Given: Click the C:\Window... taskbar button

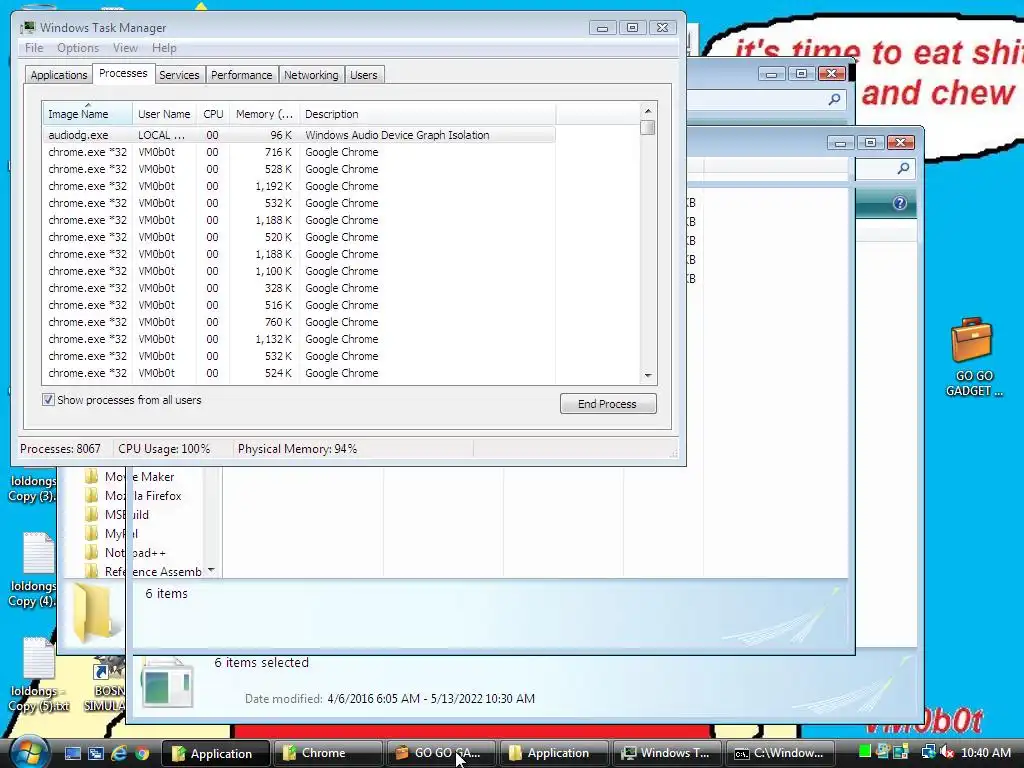Looking at the screenshot, I should click(x=780, y=753).
